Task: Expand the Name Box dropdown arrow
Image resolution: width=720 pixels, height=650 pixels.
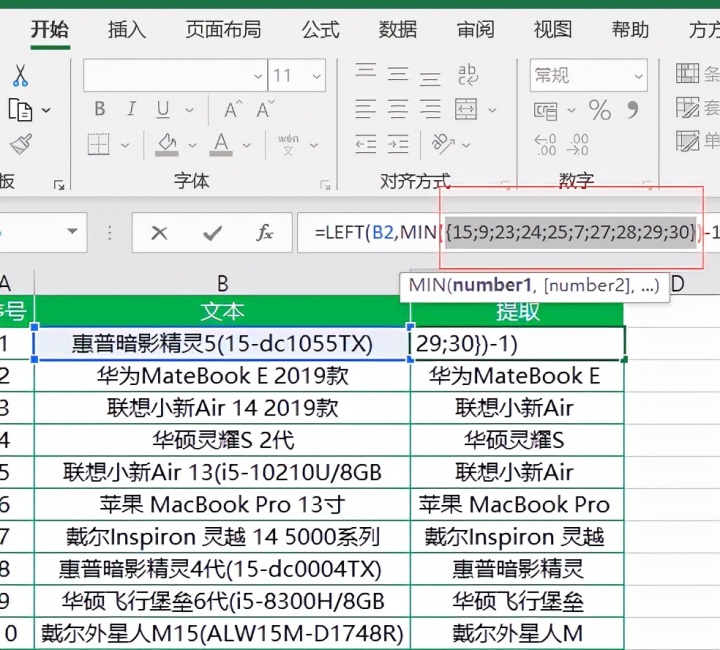Action: tap(72, 231)
